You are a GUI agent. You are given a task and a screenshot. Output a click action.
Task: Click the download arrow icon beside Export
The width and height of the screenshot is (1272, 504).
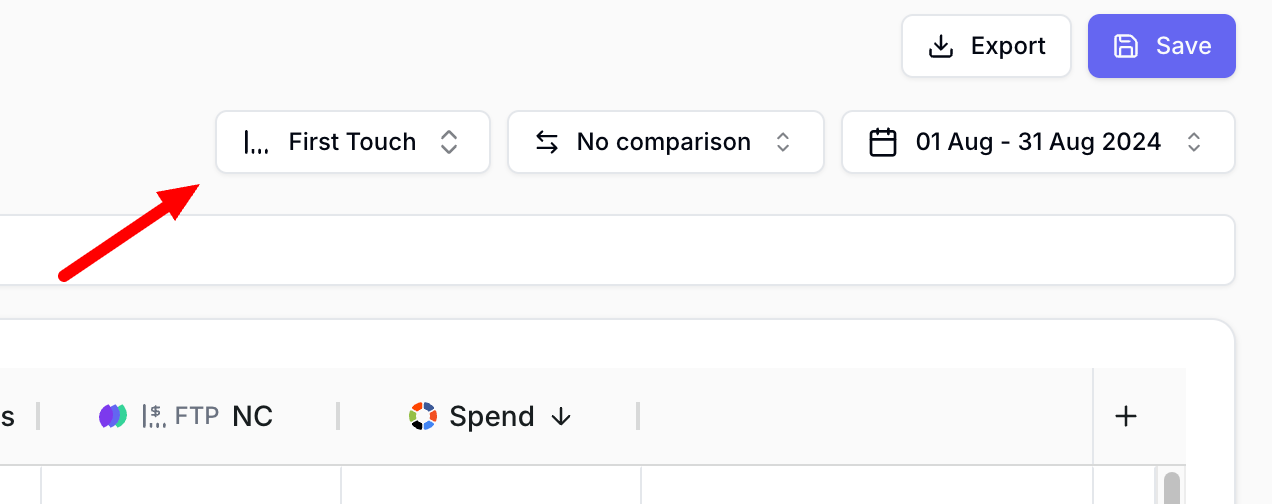click(941, 46)
